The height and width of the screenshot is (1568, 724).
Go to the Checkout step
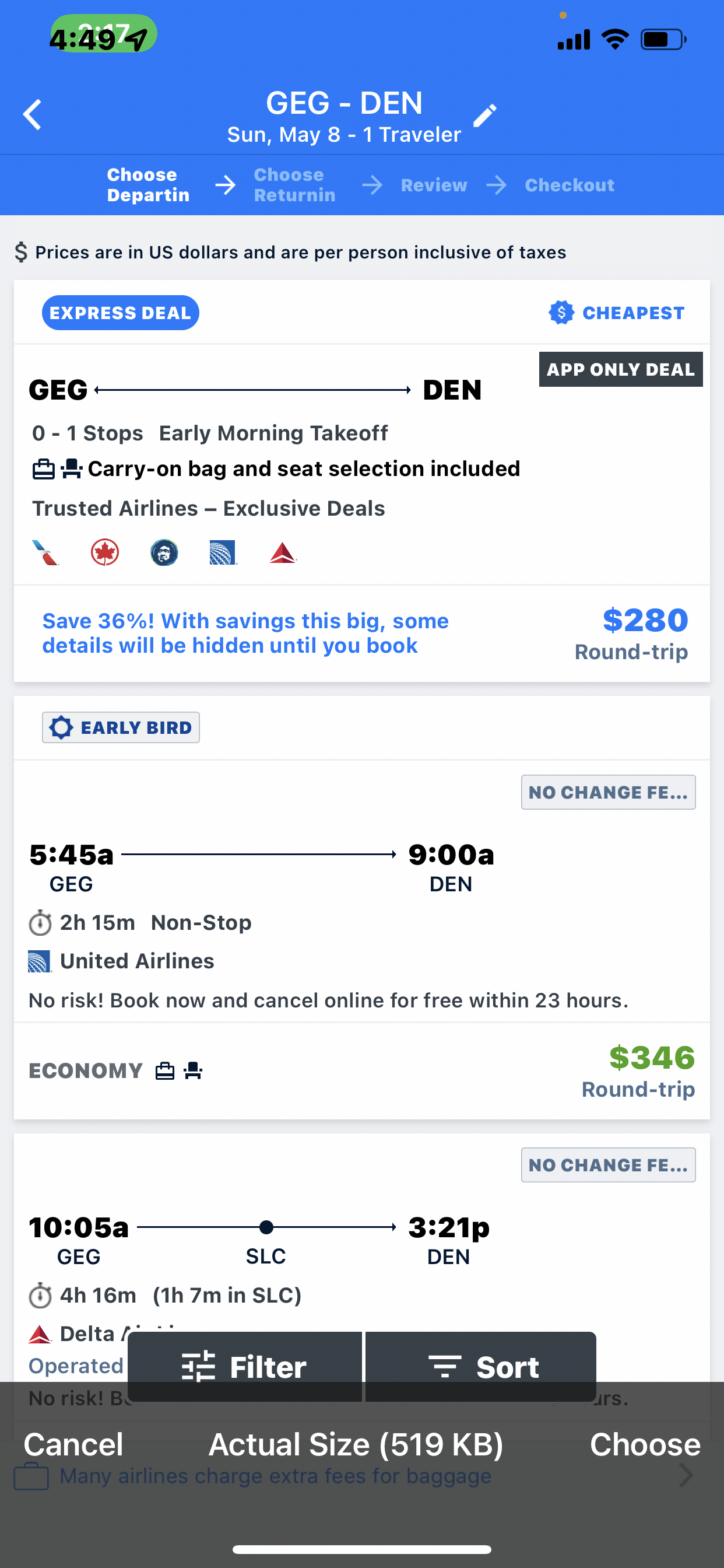[x=570, y=185]
